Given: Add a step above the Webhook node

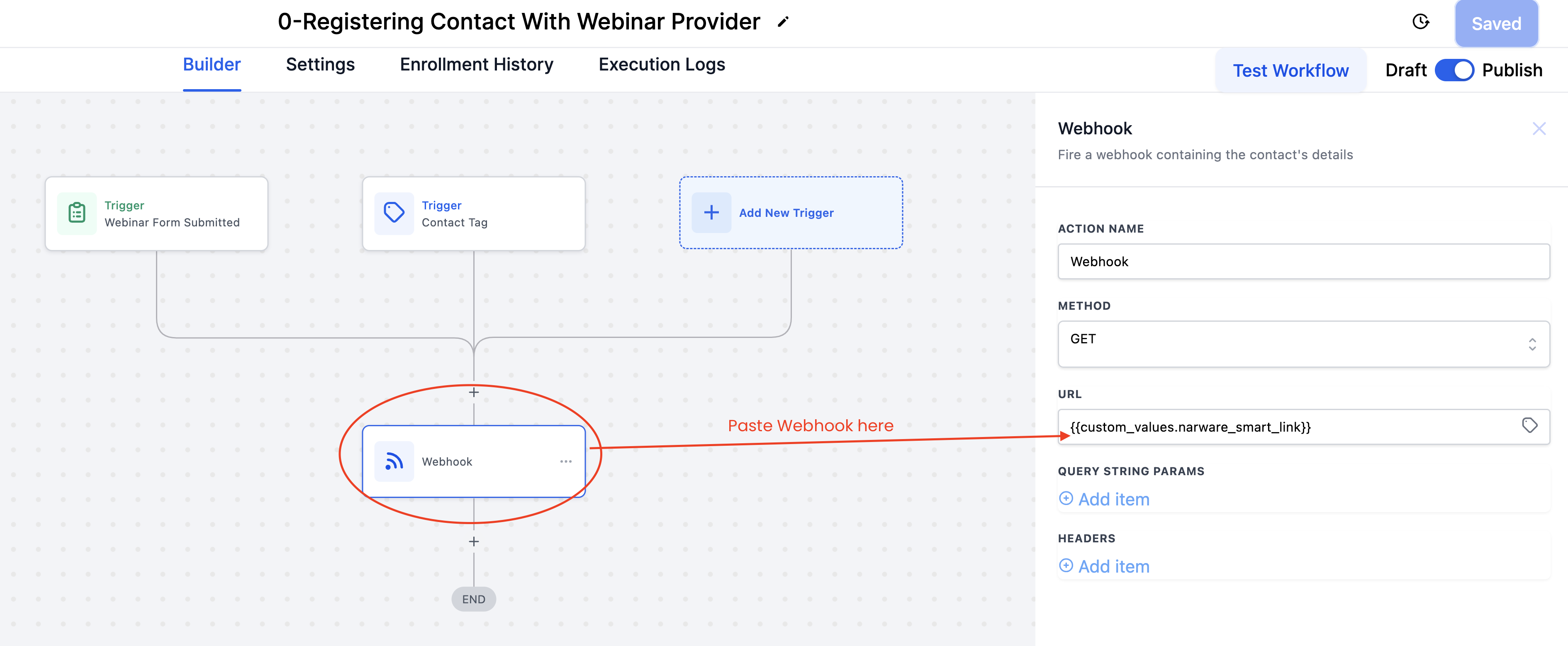Looking at the screenshot, I should 474,392.
